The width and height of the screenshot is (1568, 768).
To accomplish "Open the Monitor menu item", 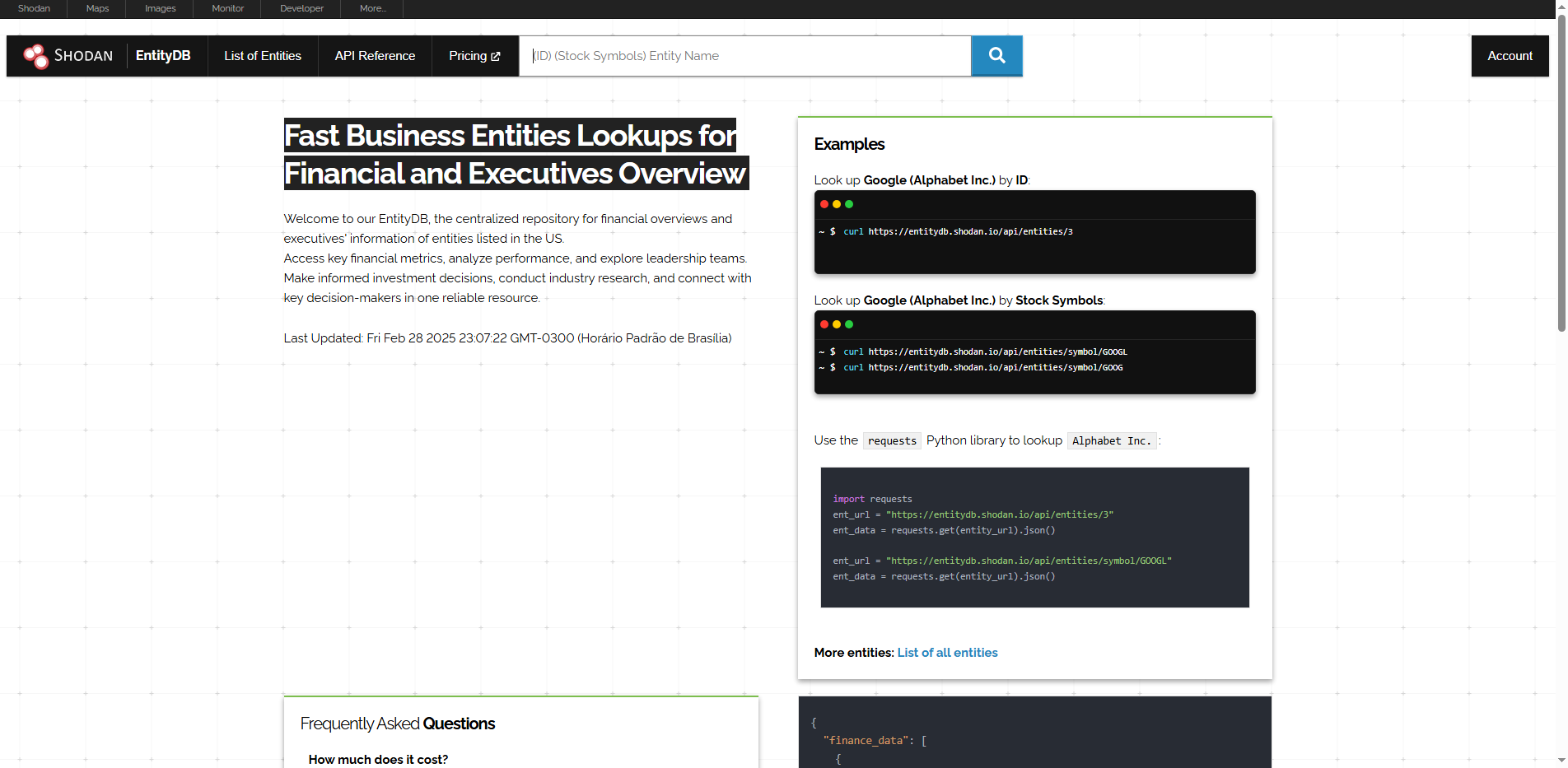I will 226,8.
